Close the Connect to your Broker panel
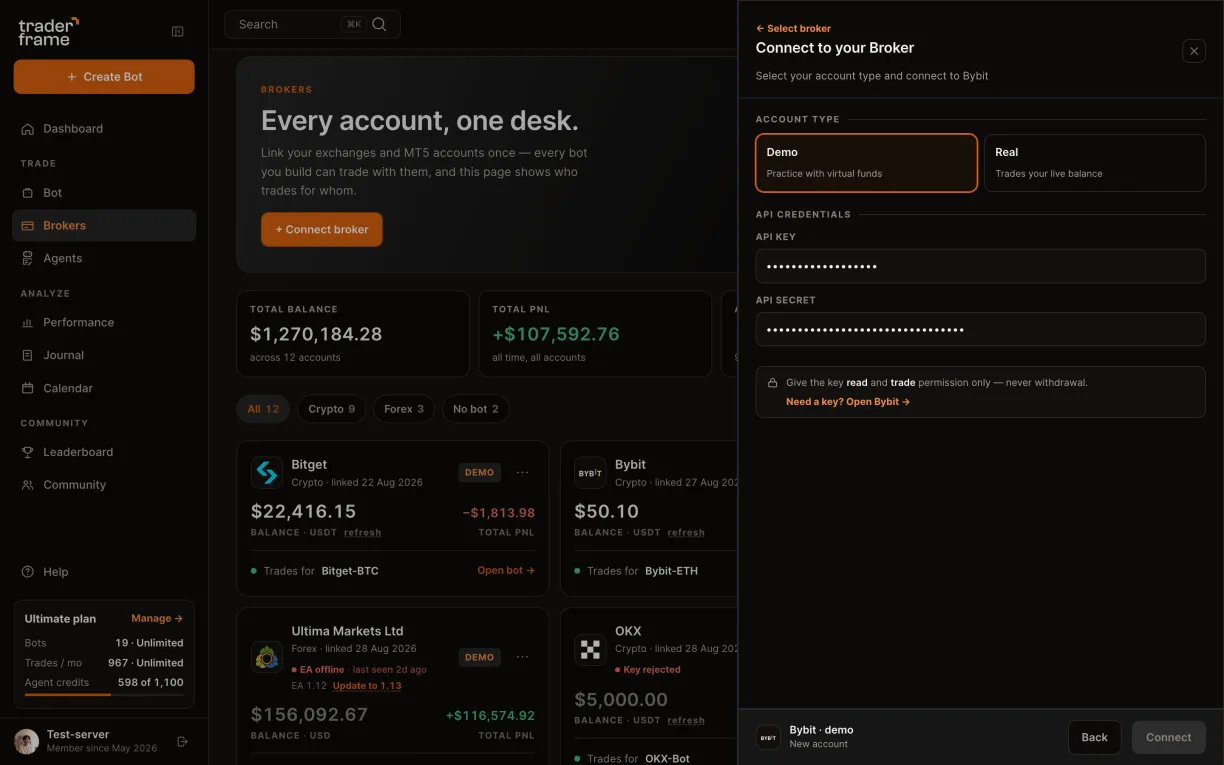 click(1194, 51)
